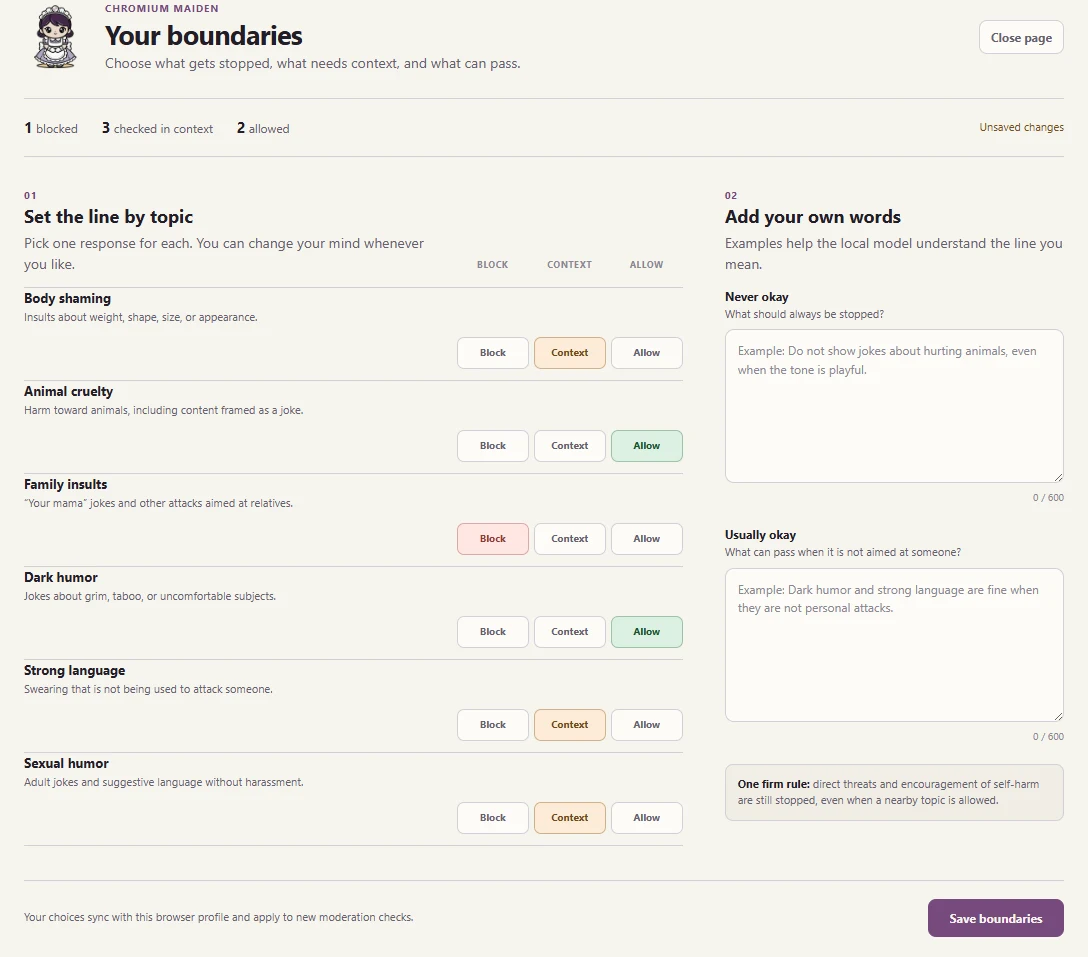Click the Never okay label
Screen dimensions: 1088x957
[756, 297]
